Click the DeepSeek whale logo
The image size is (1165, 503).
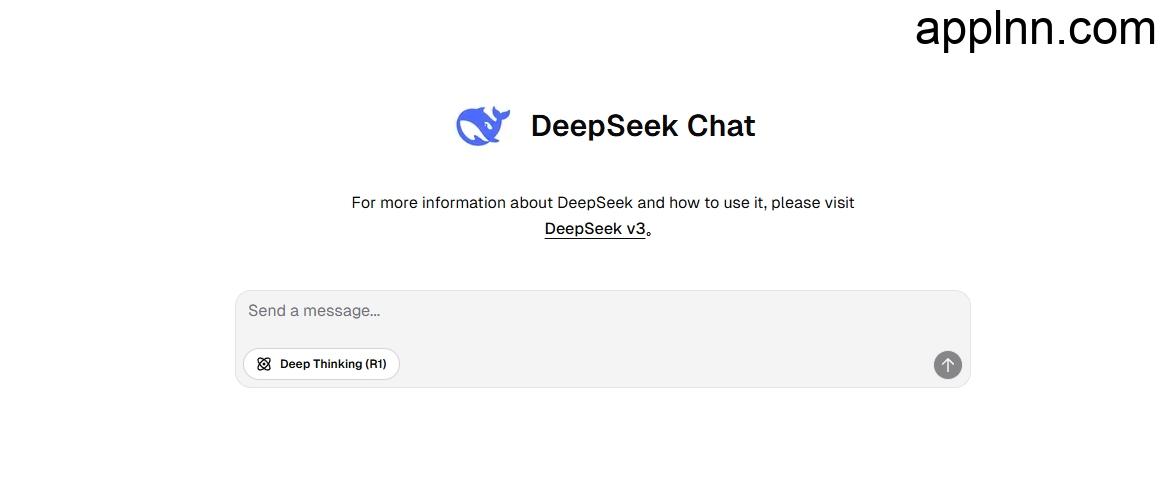(x=483, y=126)
